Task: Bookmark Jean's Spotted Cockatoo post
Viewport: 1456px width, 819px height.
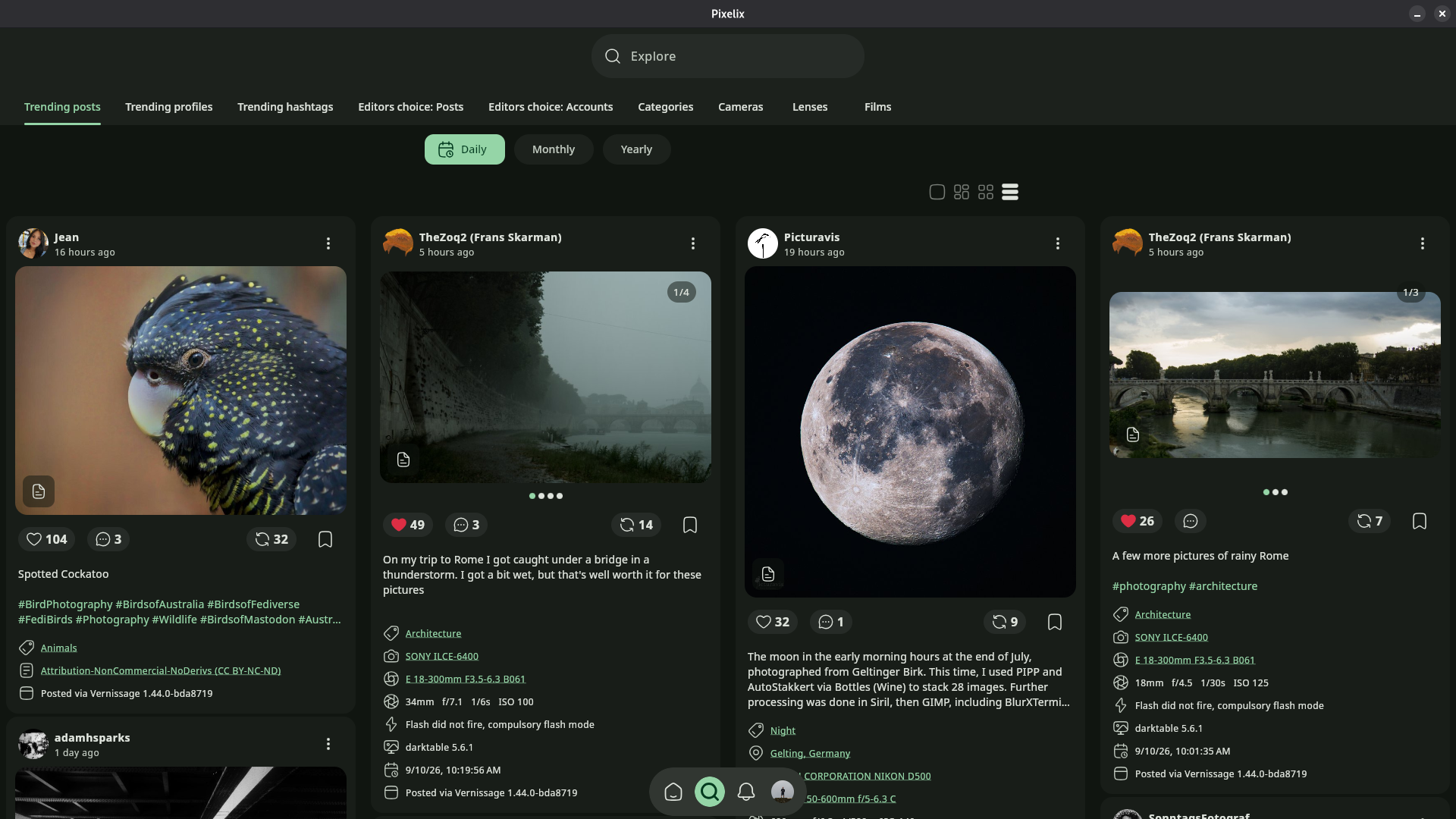Action: click(x=325, y=539)
